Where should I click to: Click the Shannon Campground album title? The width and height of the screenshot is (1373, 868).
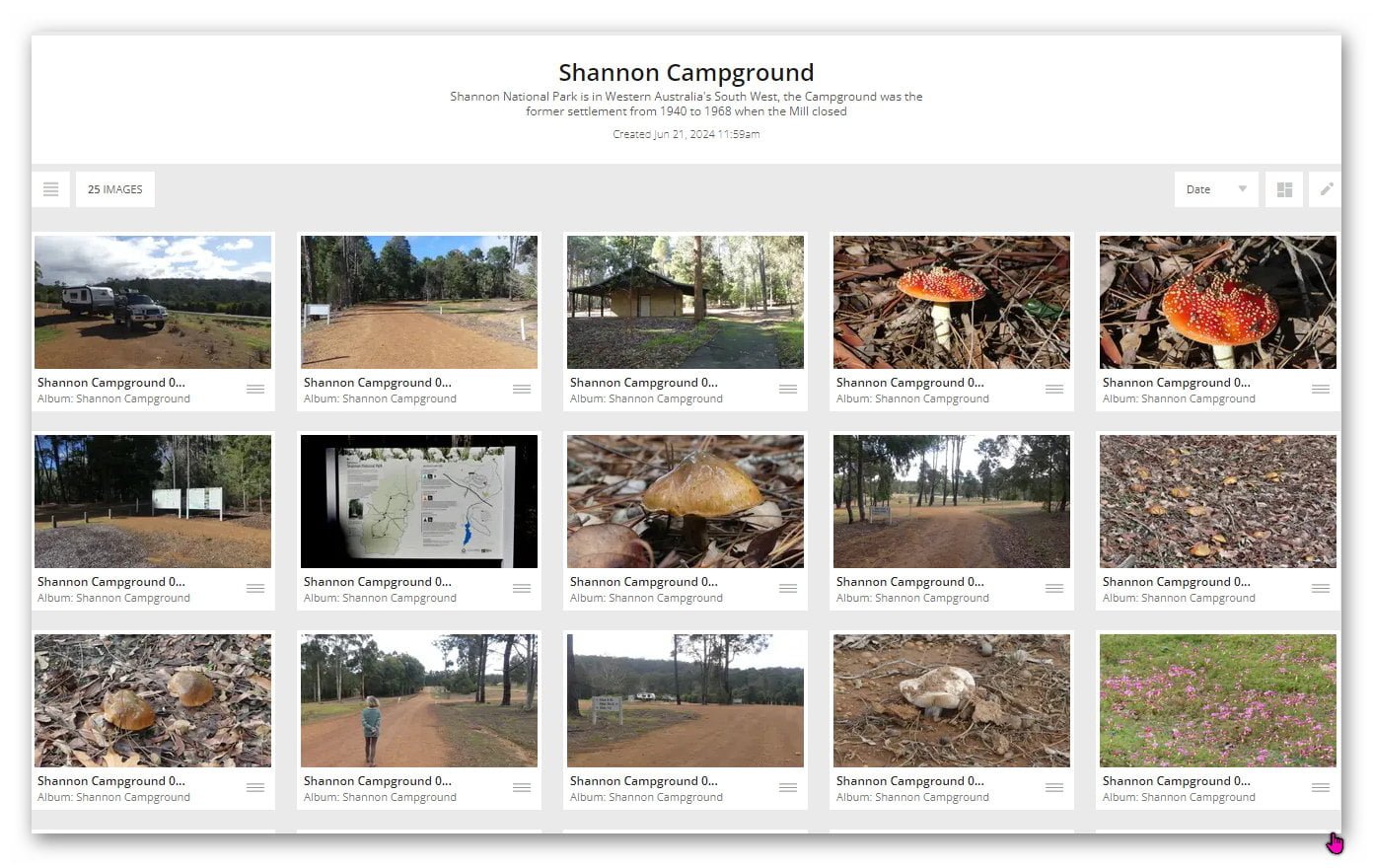686,72
